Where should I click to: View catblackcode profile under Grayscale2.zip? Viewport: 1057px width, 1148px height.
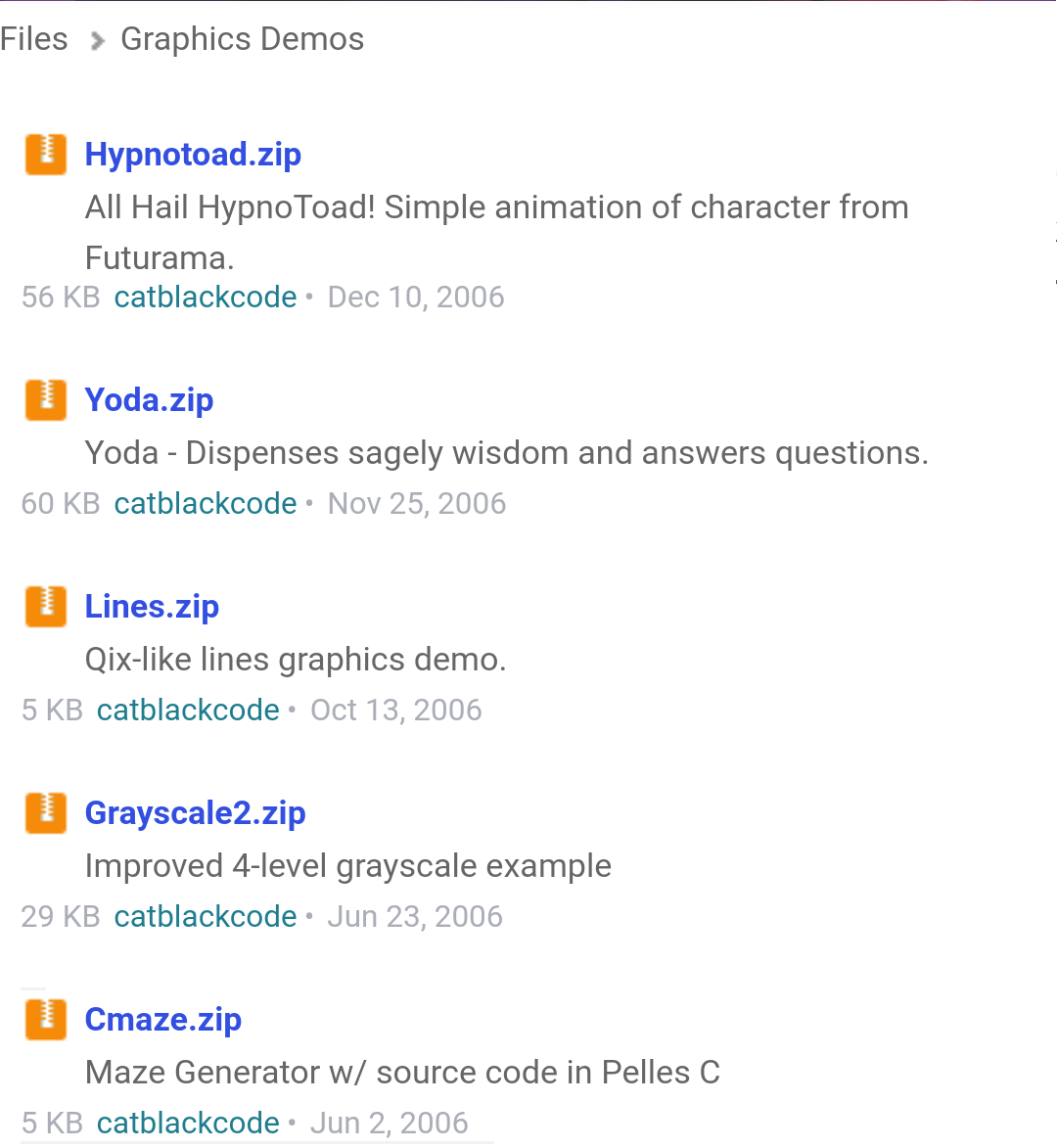click(x=206, y=917)
